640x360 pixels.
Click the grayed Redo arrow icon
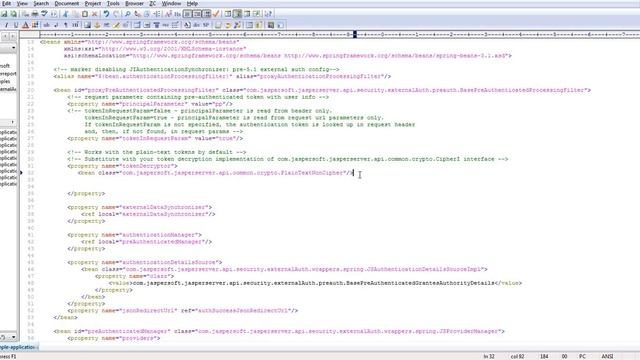click(116, 14)
